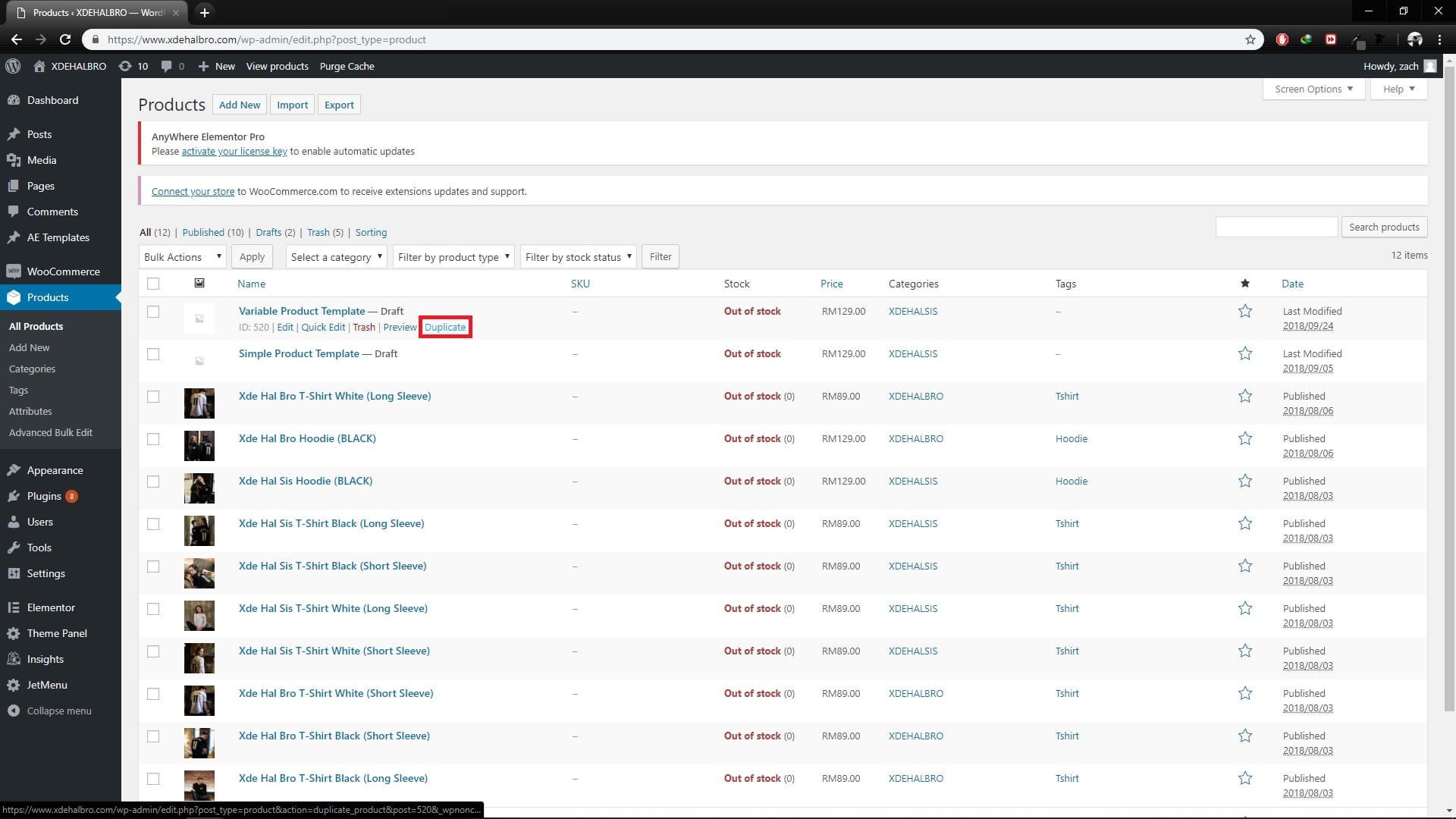Check the Xde Hal Sis Hoodie (BLACK) row
1456x819 pixels.
(x=153, y=482)
